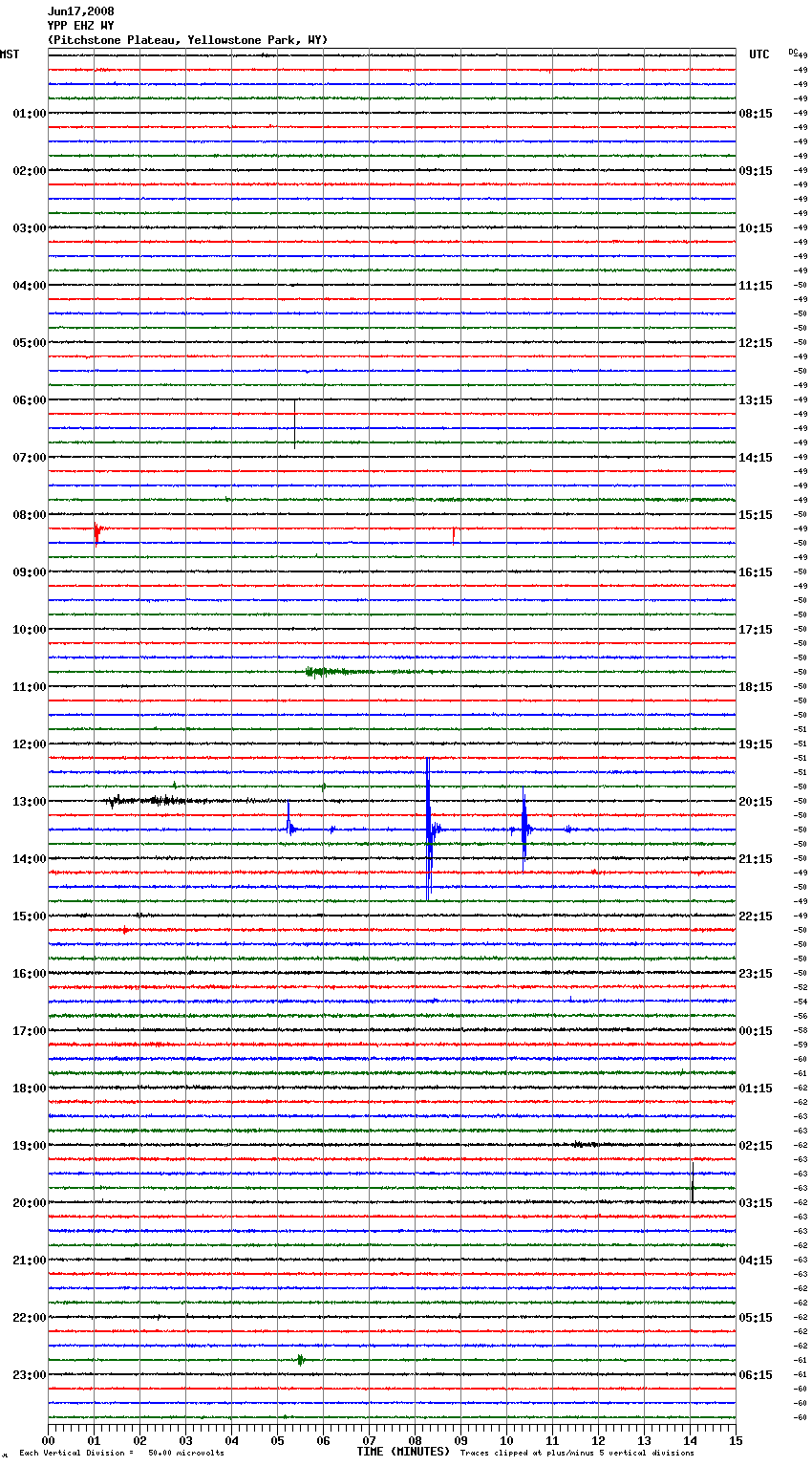Viewport: 812px width, 1466px height.
Task: Select the 01:00 MST row label
Action: [29, 114]
